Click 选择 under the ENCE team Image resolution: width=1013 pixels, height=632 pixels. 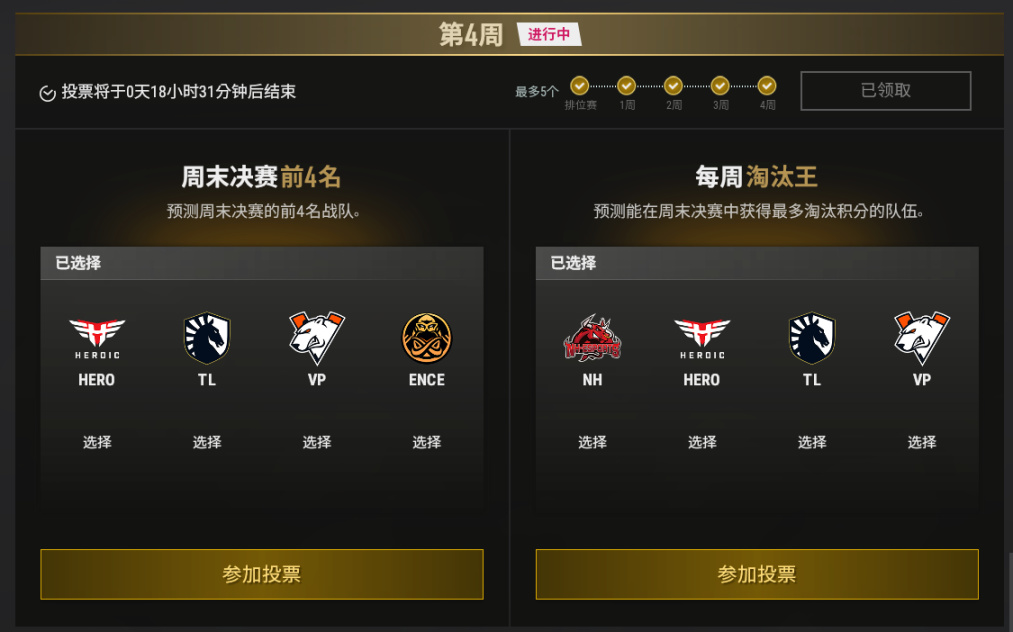coord(426,442)
